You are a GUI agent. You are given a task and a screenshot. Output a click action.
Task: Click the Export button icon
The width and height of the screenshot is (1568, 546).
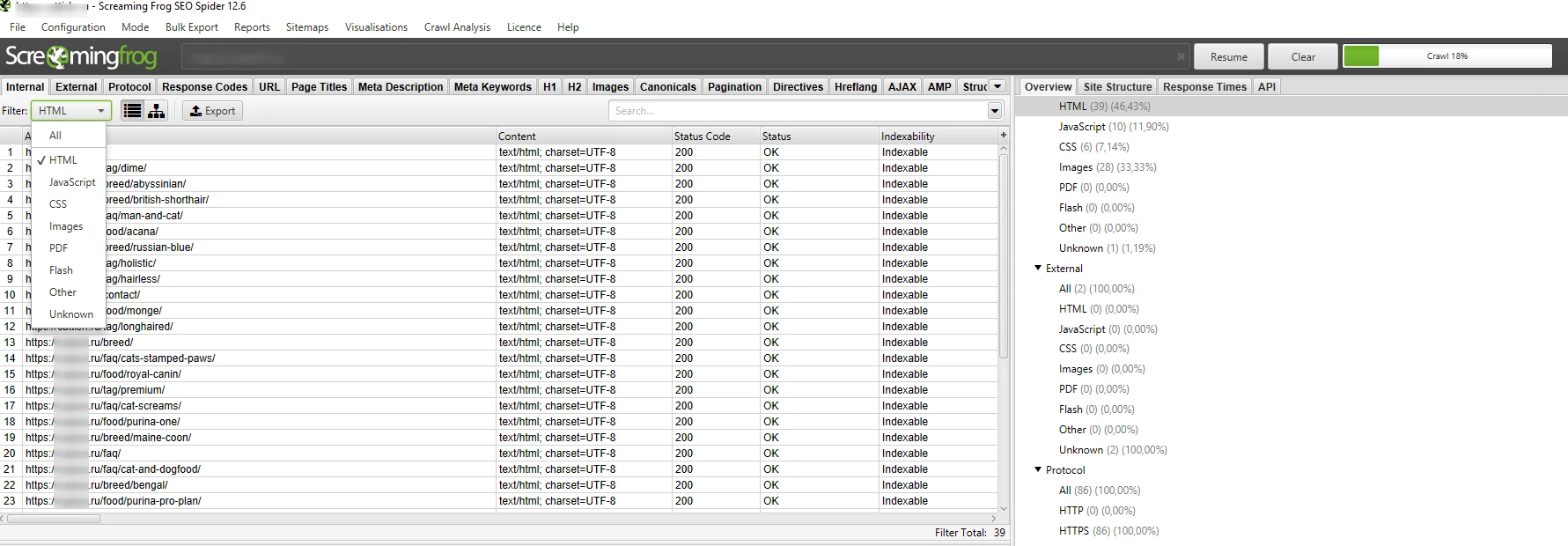click(x=196, y=111)
